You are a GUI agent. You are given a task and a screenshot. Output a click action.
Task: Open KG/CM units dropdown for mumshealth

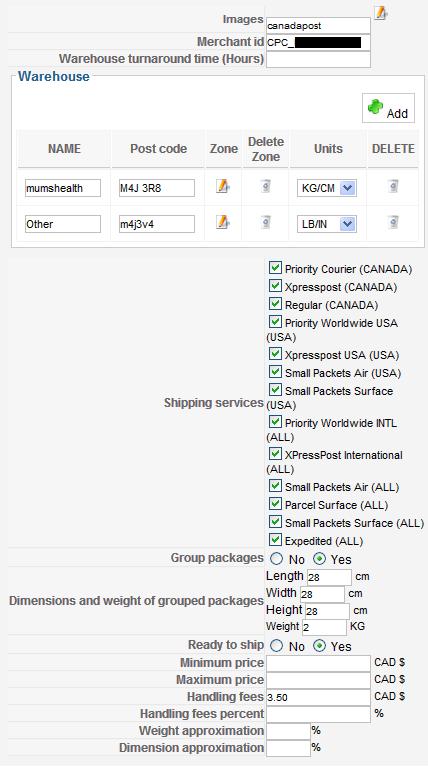pyautogui.click(x=327, y=188)
